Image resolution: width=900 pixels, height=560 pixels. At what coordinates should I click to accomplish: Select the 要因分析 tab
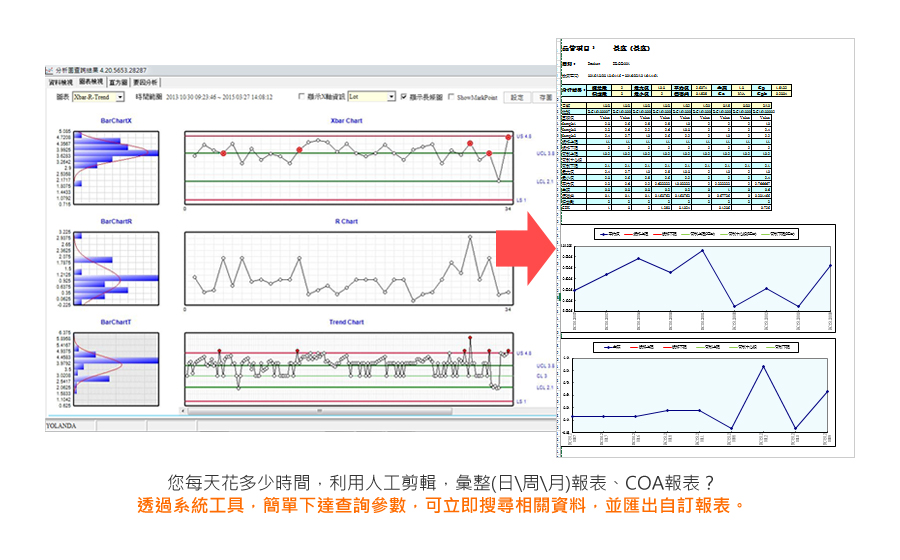coord(145,83)
